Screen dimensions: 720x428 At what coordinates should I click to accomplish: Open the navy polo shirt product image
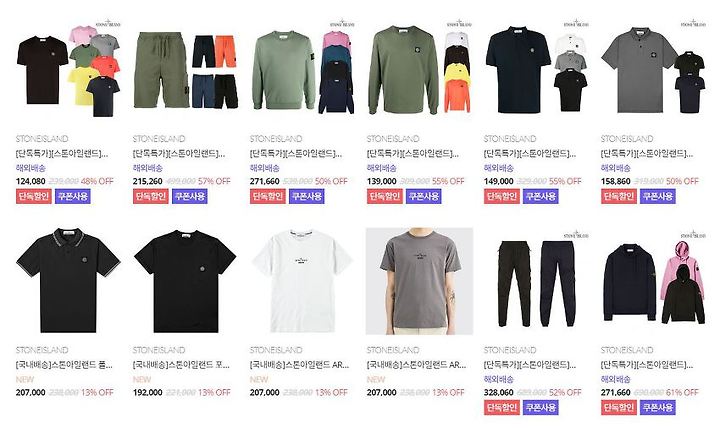(537, 69)
